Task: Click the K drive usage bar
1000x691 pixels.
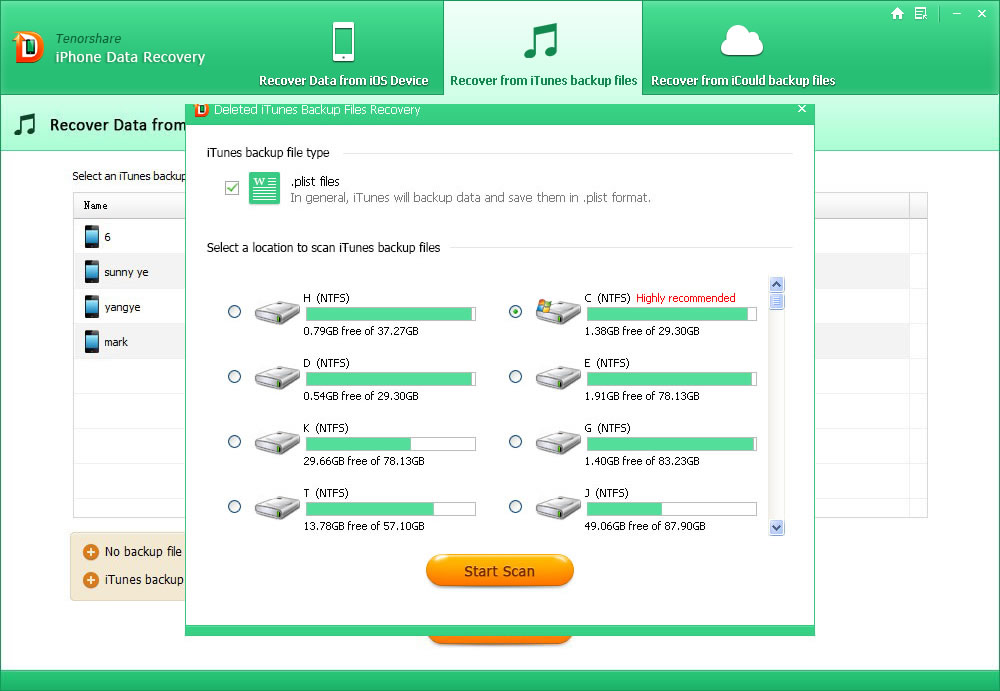Action: click(x=390, y=444)
